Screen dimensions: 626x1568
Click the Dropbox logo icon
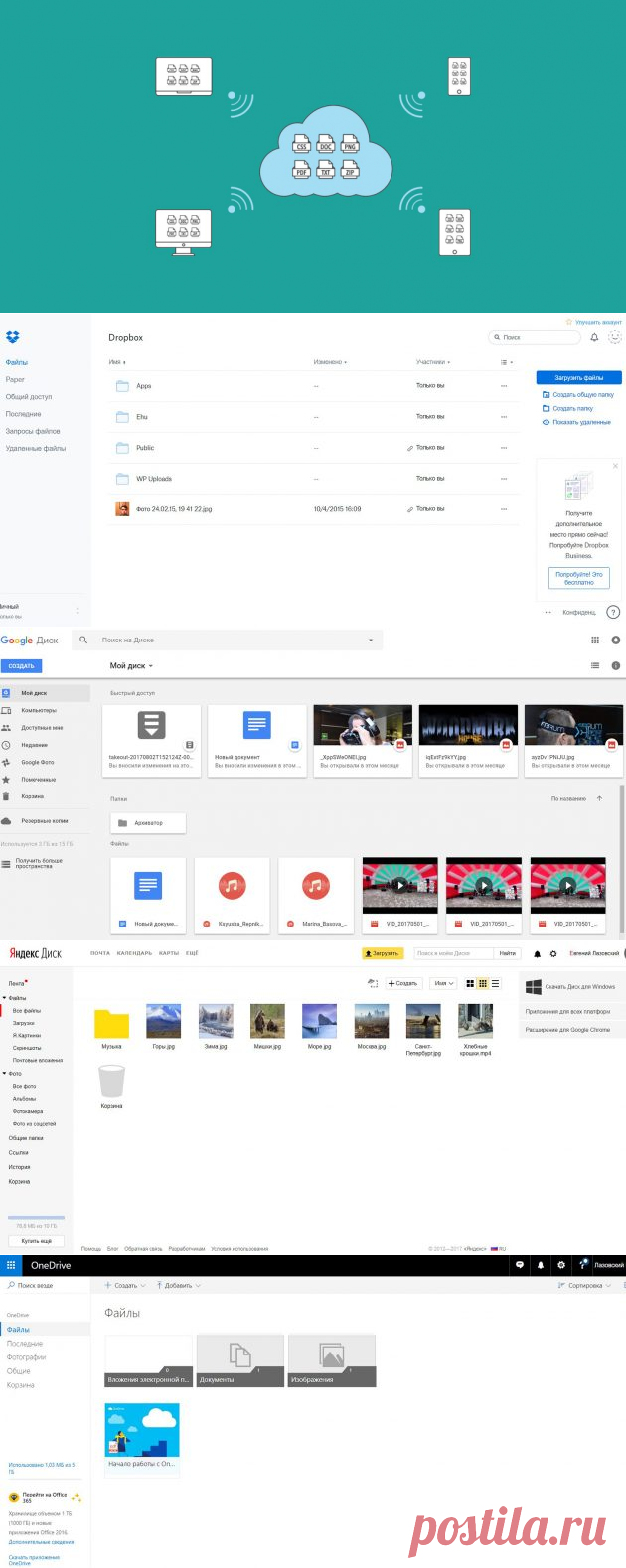click(12, 338)
